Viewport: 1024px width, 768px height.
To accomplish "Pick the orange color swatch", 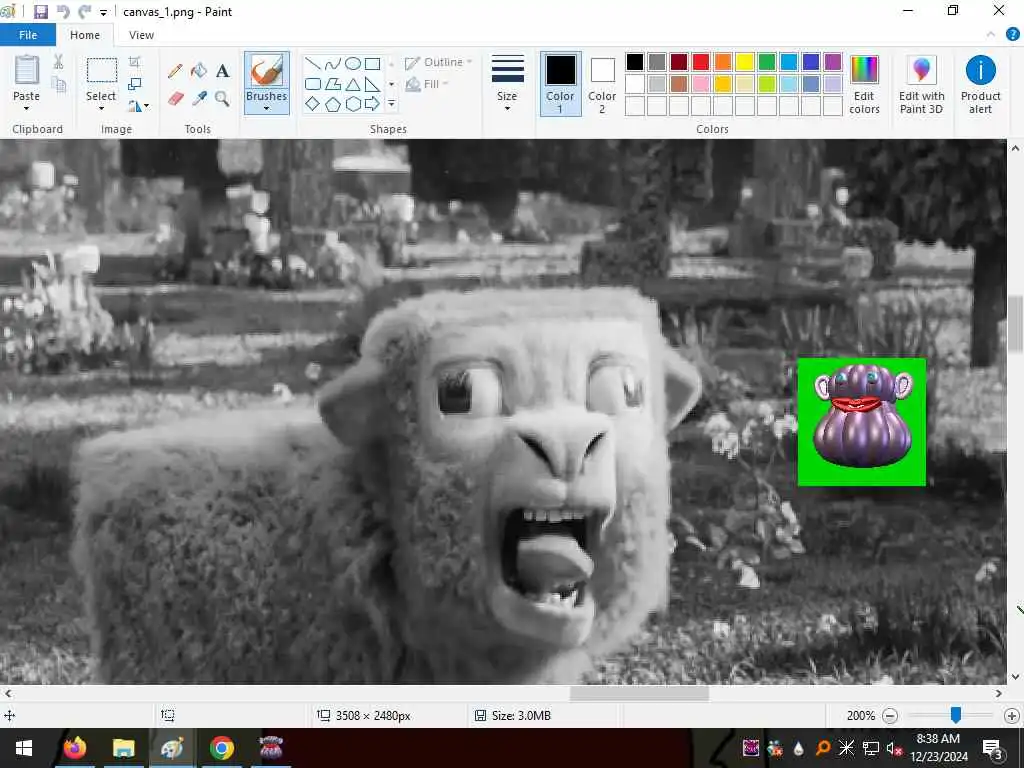I will coord(723,62).
